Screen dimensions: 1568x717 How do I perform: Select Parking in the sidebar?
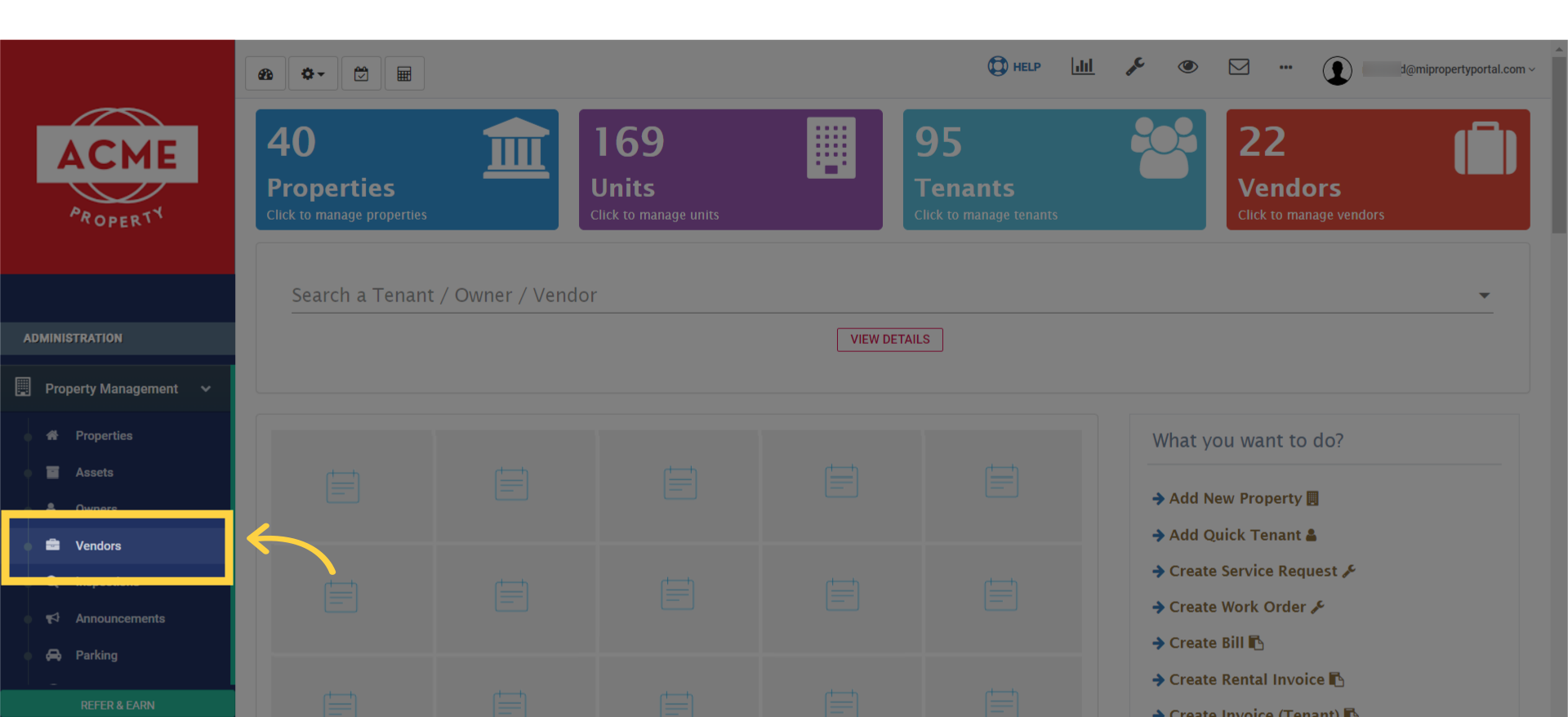96,656
